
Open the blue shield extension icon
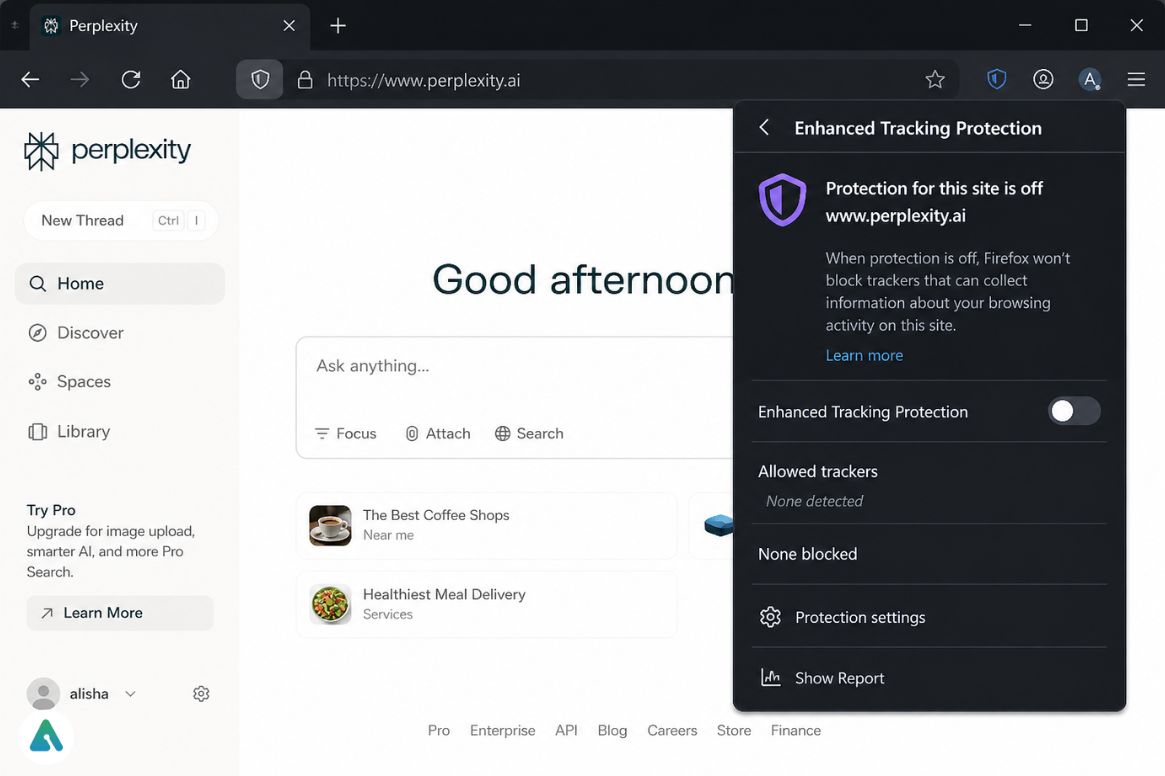pos(996,79)
